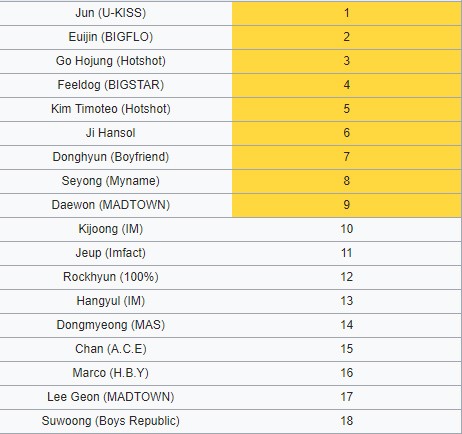Select Seyong (Myname) name cell
The width and height of the screenshot is (462, 434).
tap(111, 181)
